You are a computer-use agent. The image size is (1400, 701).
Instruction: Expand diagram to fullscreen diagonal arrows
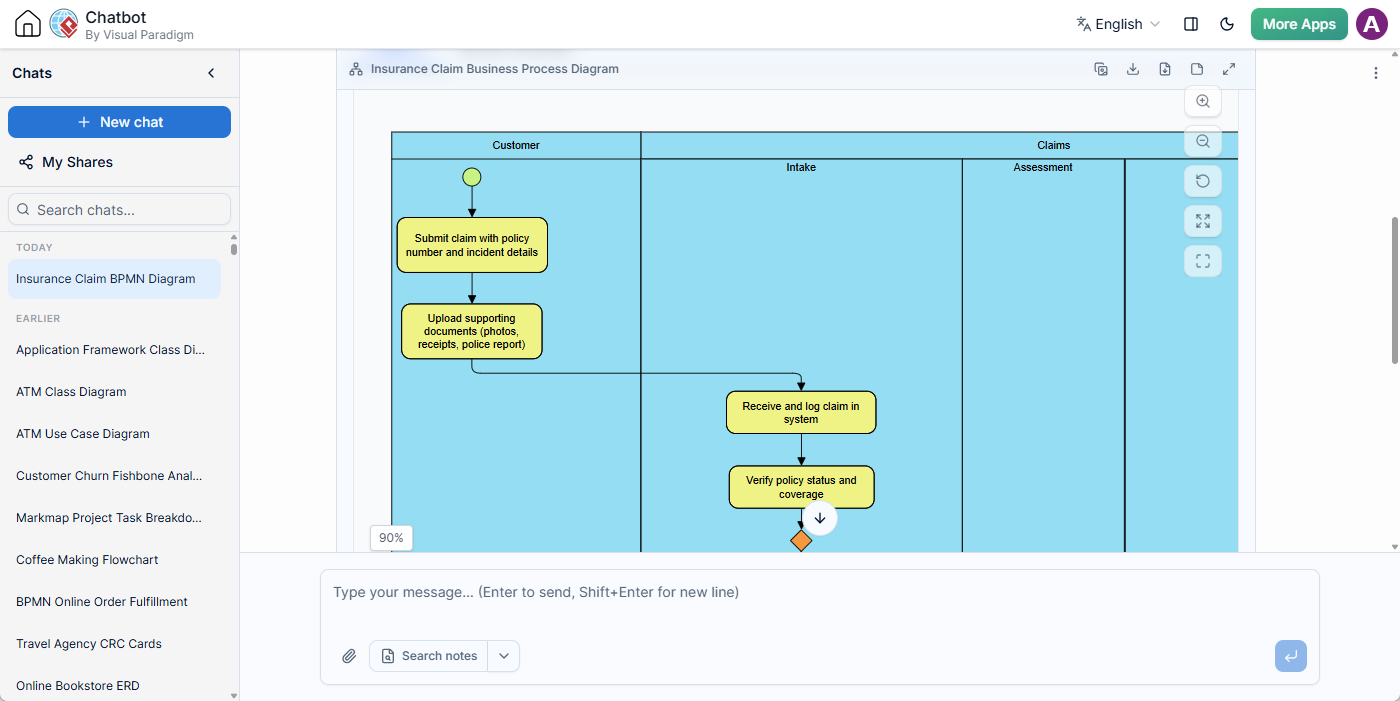(x=1229, y=69)
